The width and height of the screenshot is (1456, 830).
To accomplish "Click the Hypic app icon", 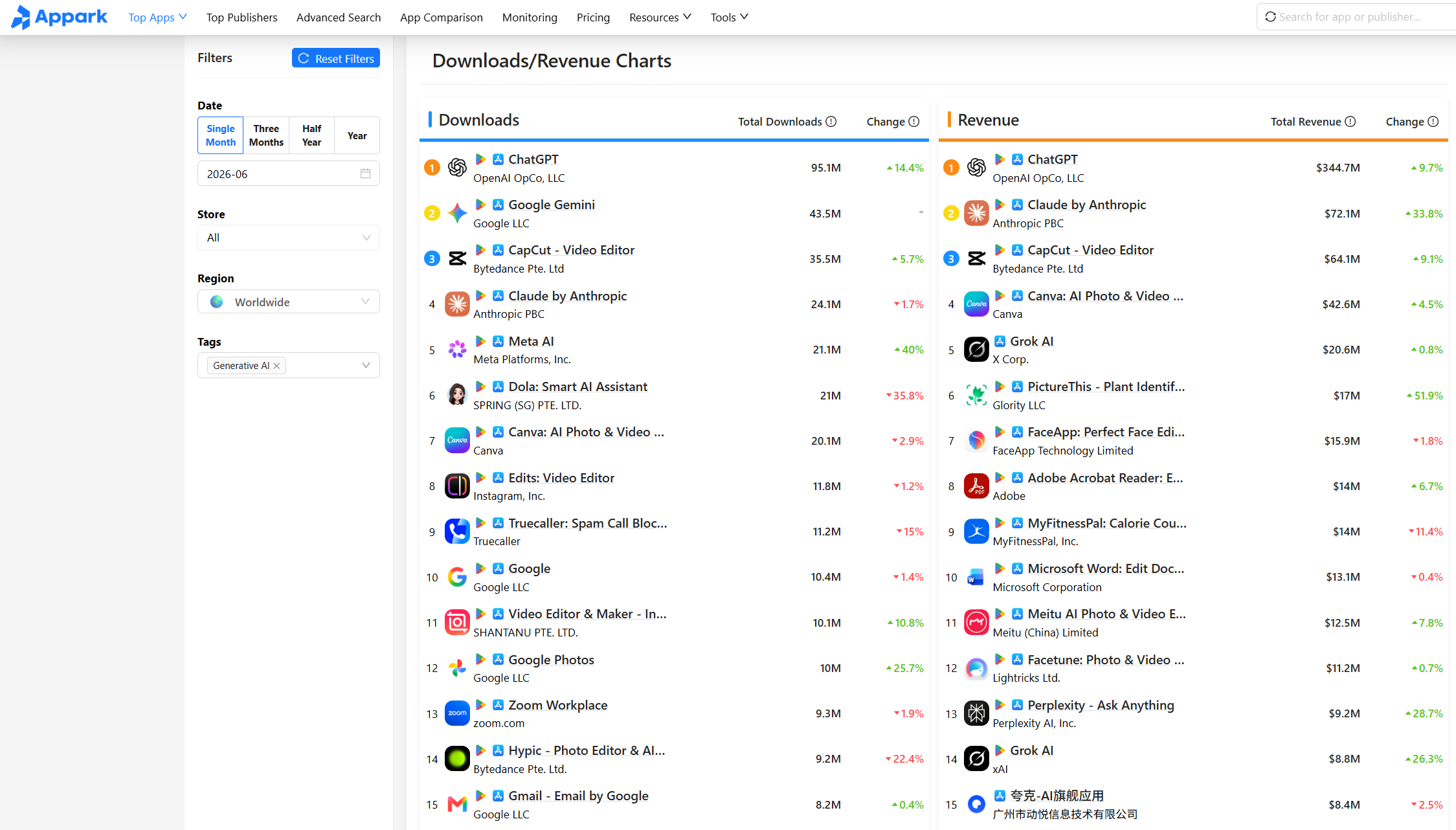I will coord(457,759).
